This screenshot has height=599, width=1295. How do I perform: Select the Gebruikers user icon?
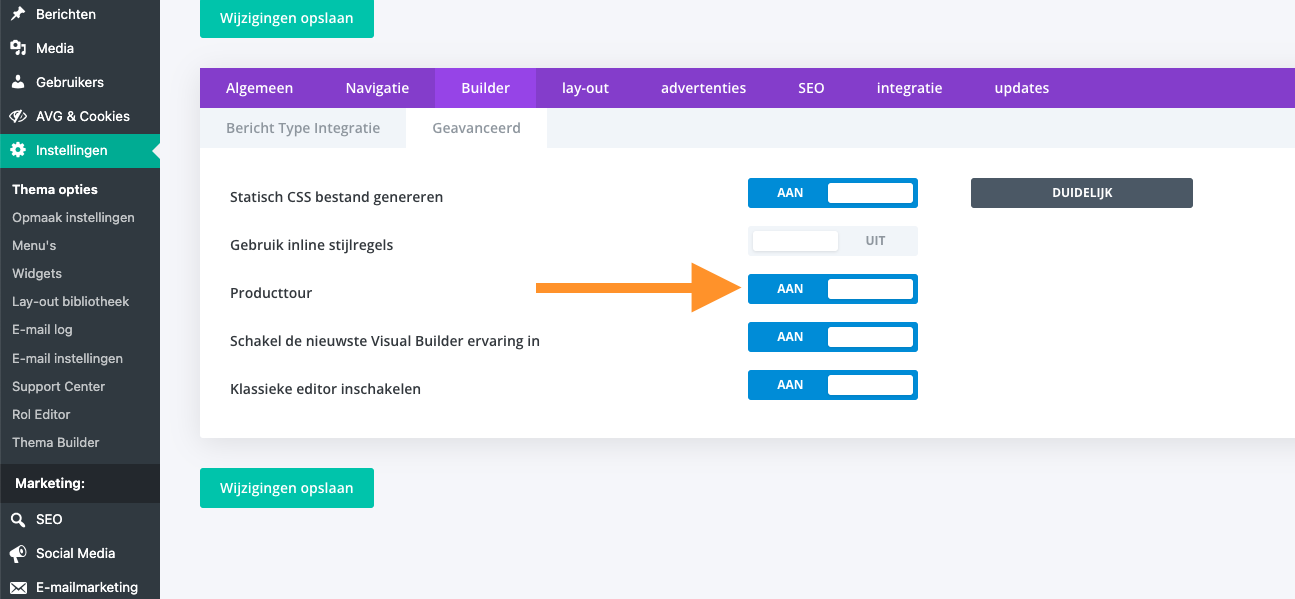(x=18, y=82)
